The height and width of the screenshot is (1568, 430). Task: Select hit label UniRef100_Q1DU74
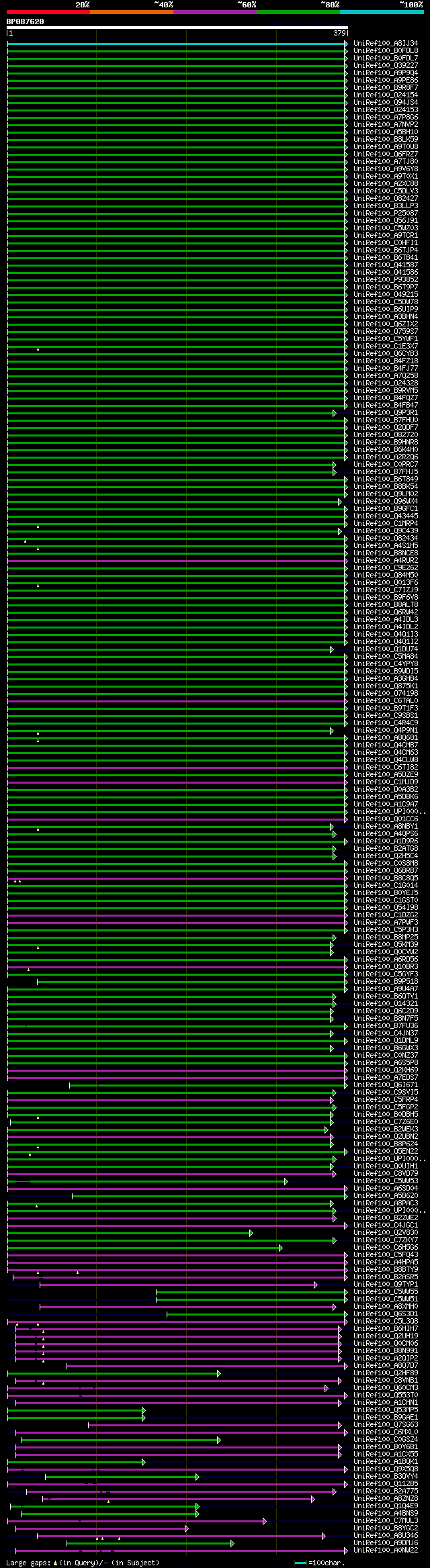click(386, 649)
